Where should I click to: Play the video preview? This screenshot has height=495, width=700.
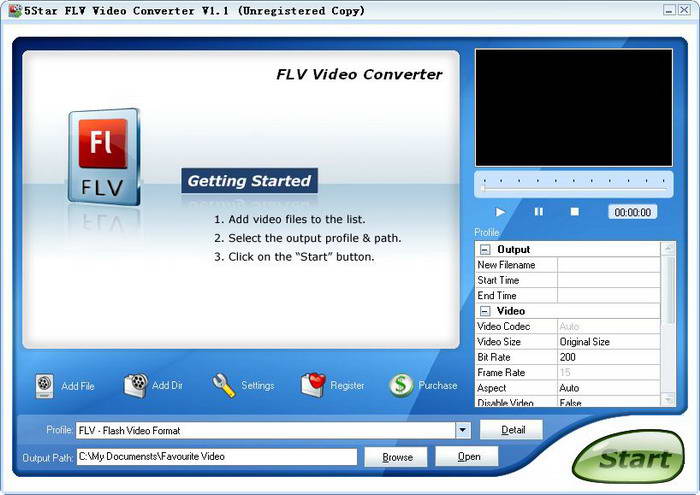click(500, 212)
